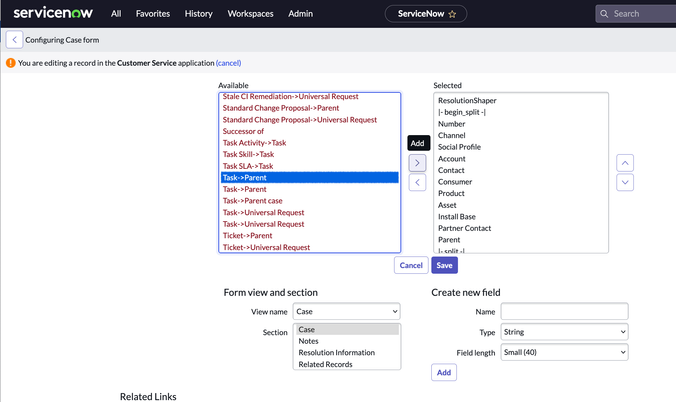Select Successor of in Available list
The width and height of the screenshot is (676, 402).
pos(310,131)
